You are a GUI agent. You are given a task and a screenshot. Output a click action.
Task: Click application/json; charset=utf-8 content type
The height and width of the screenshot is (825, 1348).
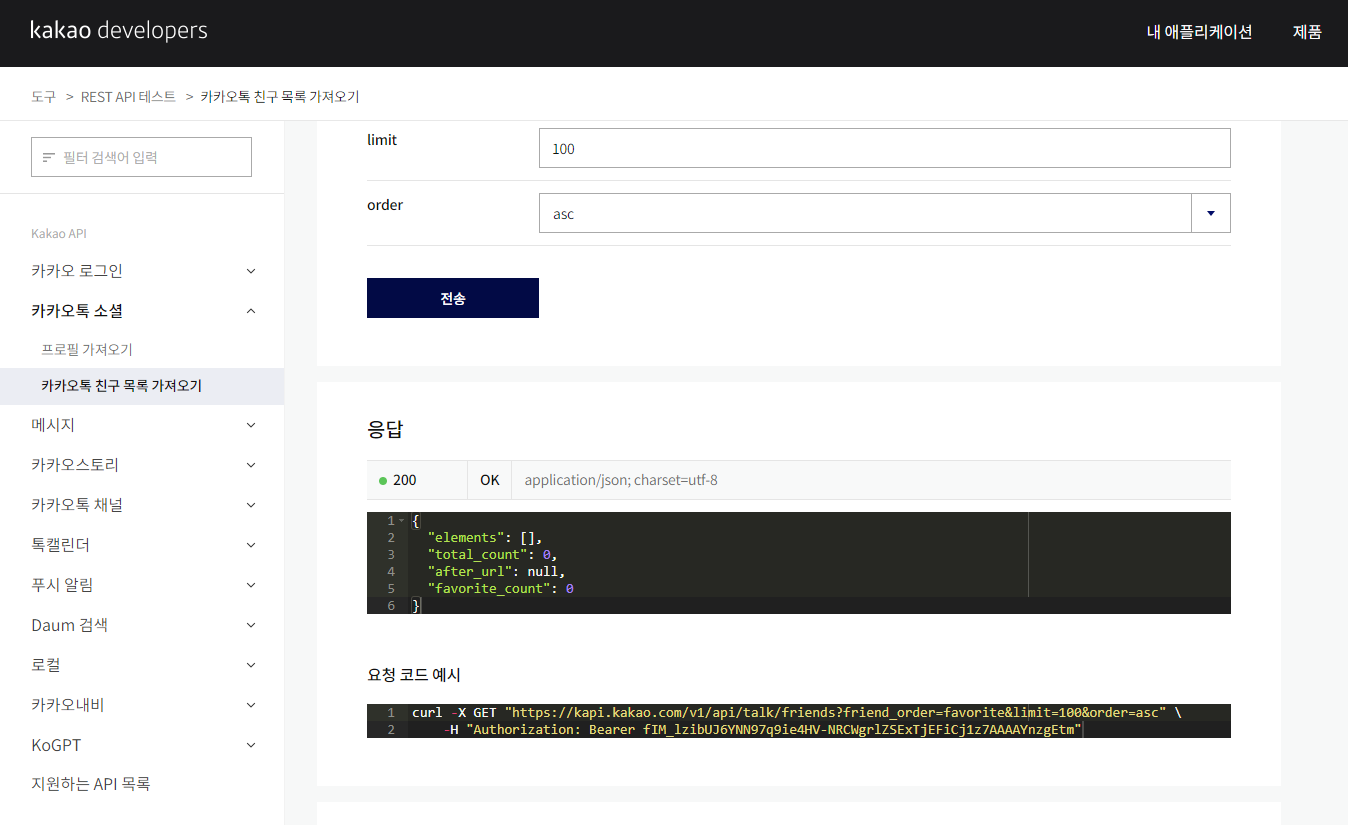pos(621,480)
